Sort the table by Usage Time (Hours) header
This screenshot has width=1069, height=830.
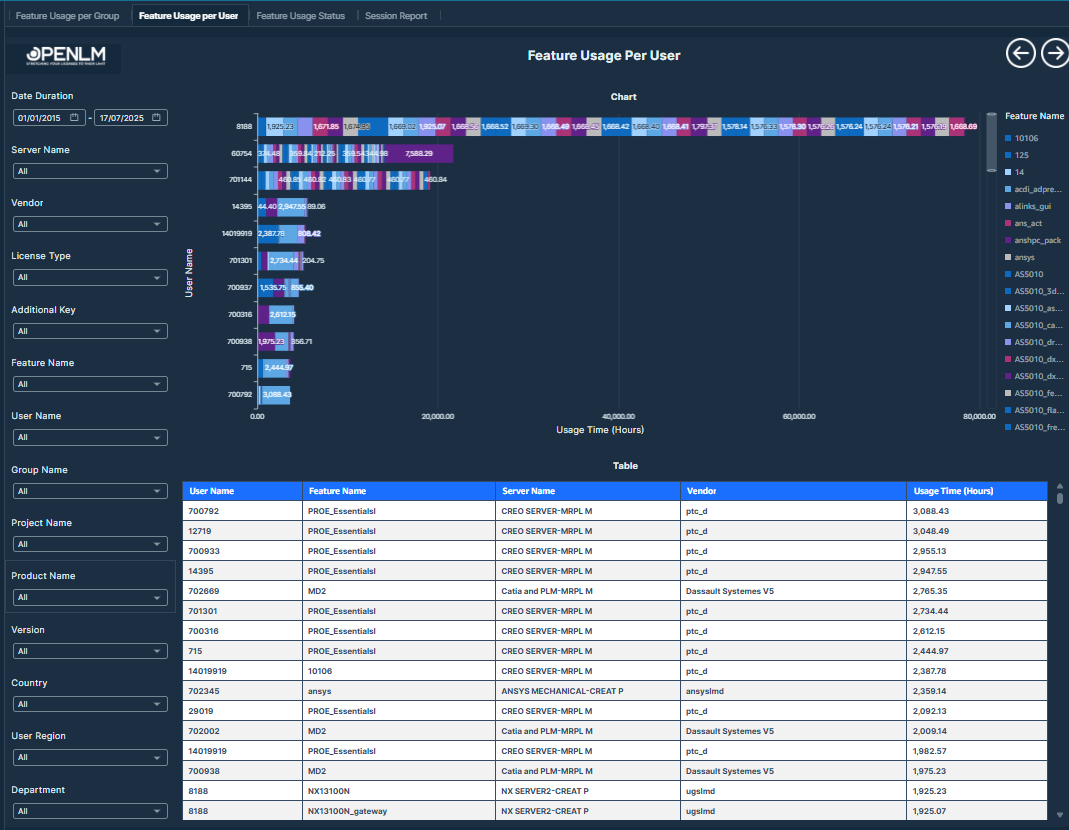[954, 490]
